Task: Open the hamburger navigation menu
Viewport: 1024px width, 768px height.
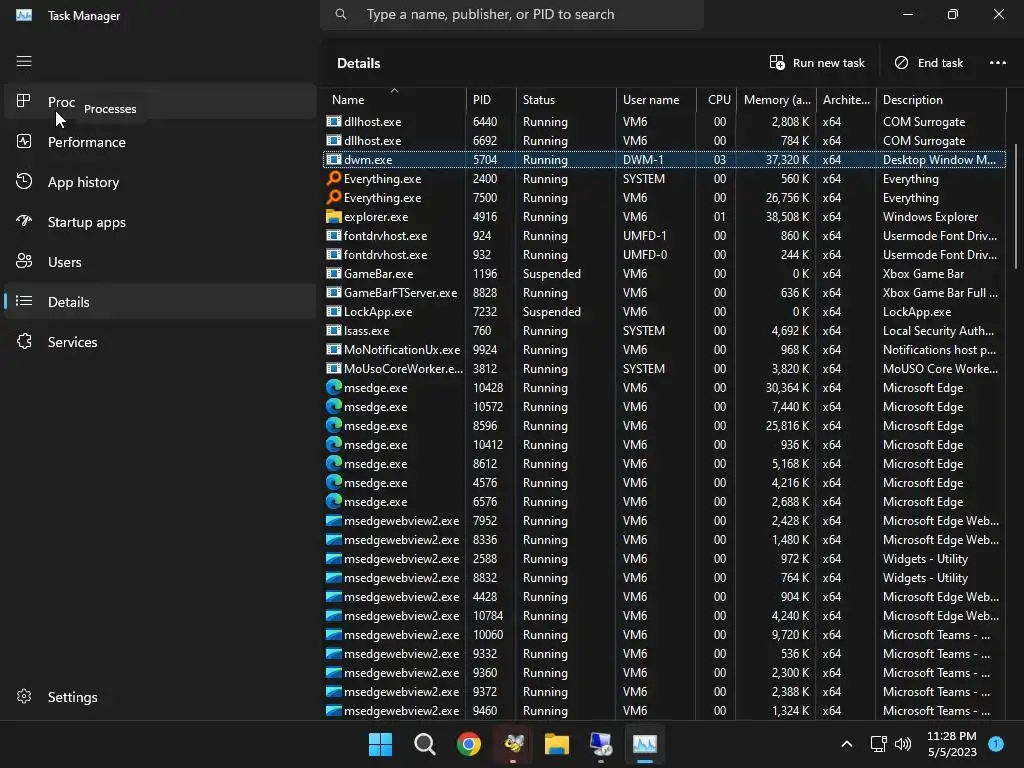Action: (x=24, y=61)
